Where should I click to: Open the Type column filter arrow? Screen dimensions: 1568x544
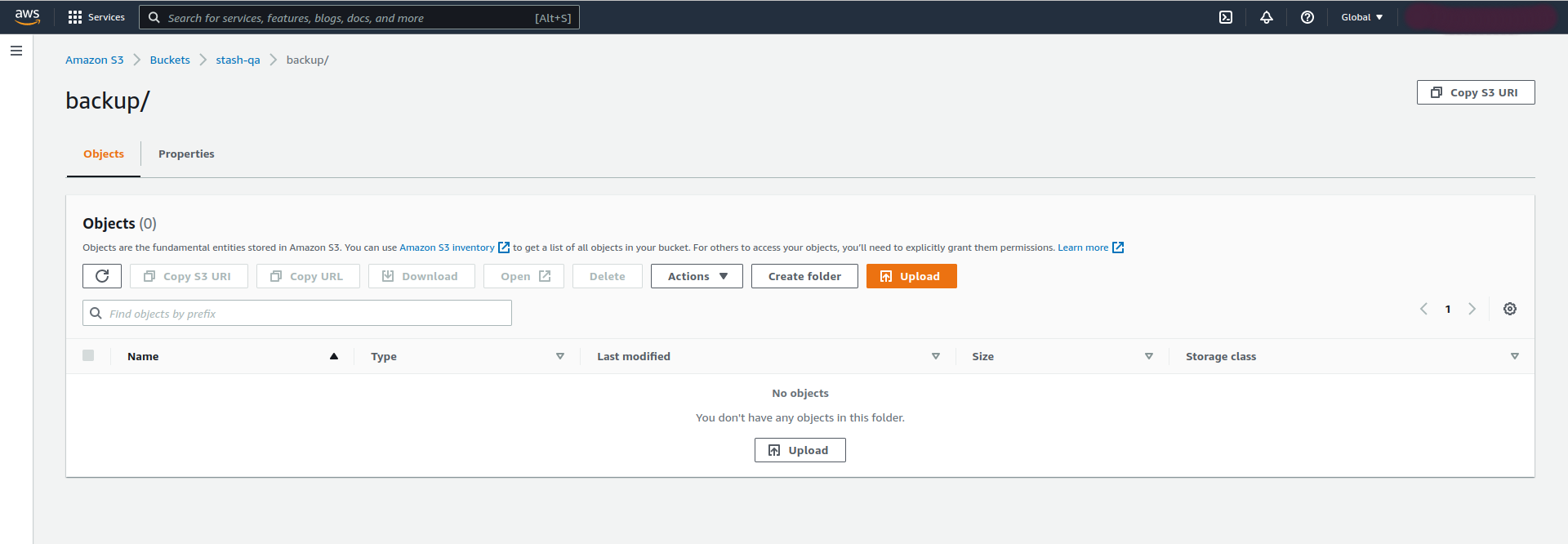pos(560,356)
